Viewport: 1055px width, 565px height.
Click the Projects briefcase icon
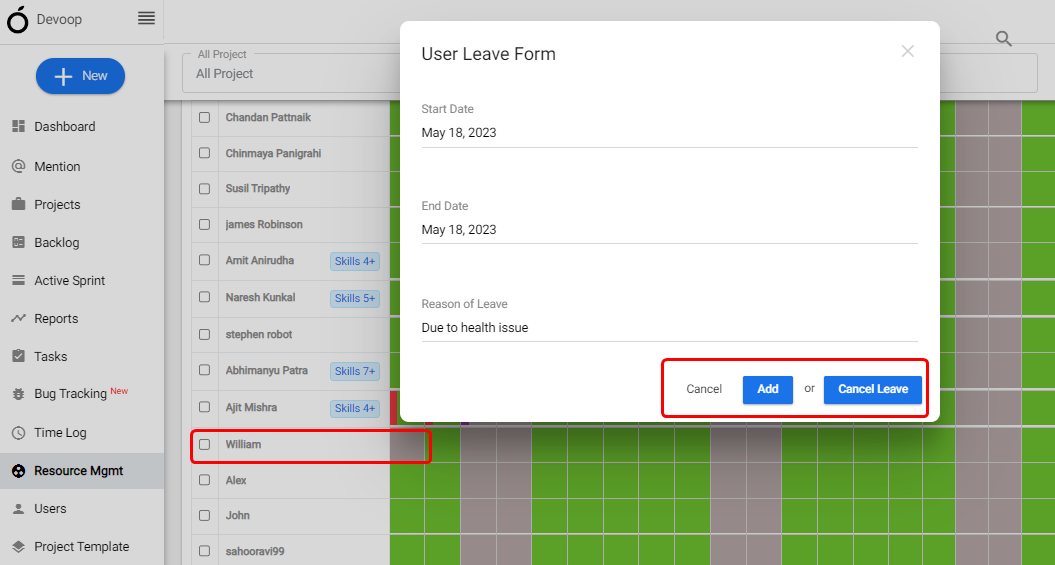click(19, 204)
